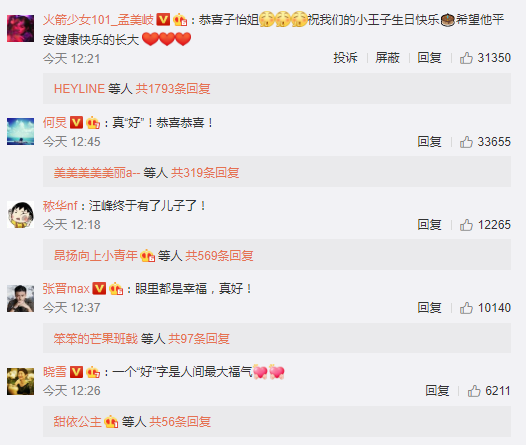Viewport: 526px width, 445px height.
Task: Like 火箭少女101_孟美岐's comment with thumbs-up
Action: 466,58
